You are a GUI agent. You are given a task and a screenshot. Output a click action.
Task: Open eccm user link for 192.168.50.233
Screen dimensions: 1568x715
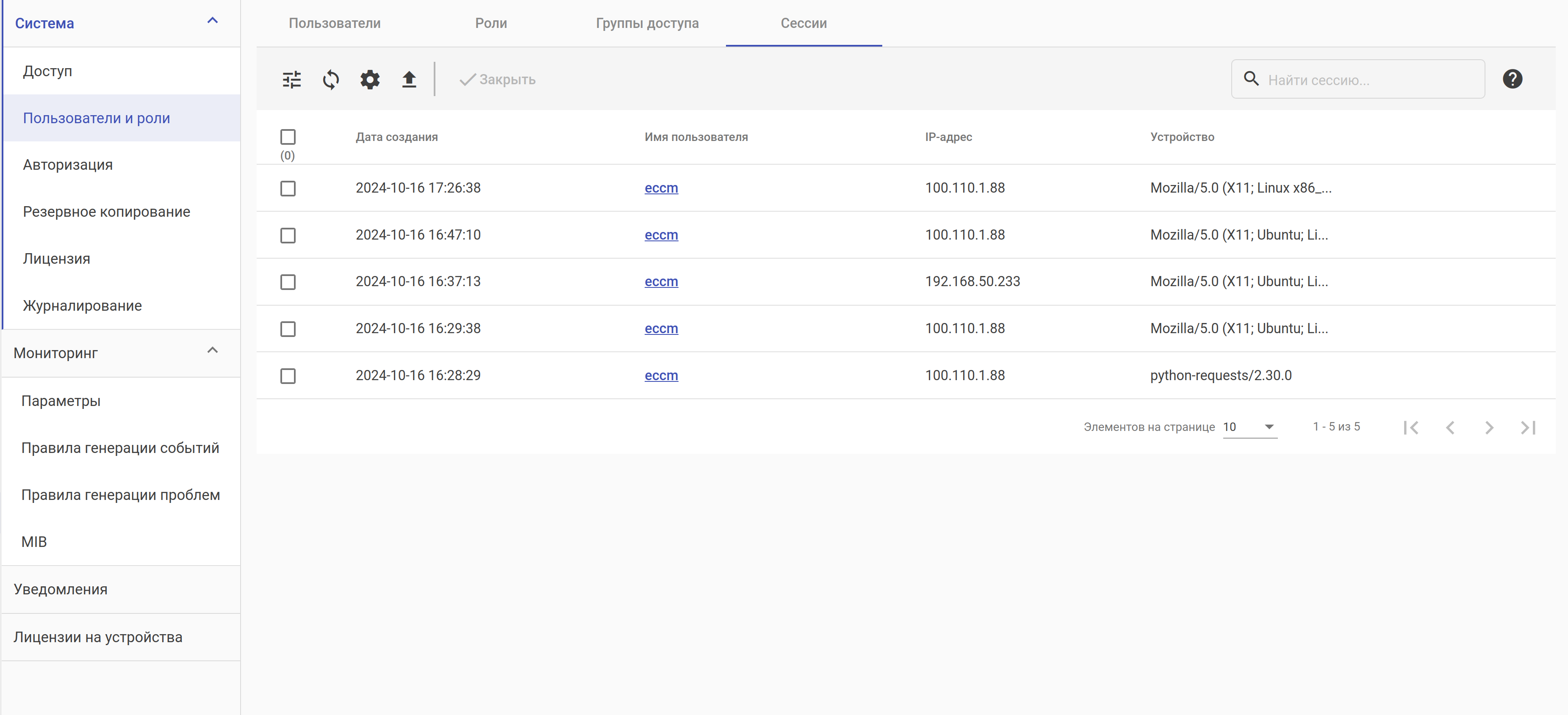[661, 282]
